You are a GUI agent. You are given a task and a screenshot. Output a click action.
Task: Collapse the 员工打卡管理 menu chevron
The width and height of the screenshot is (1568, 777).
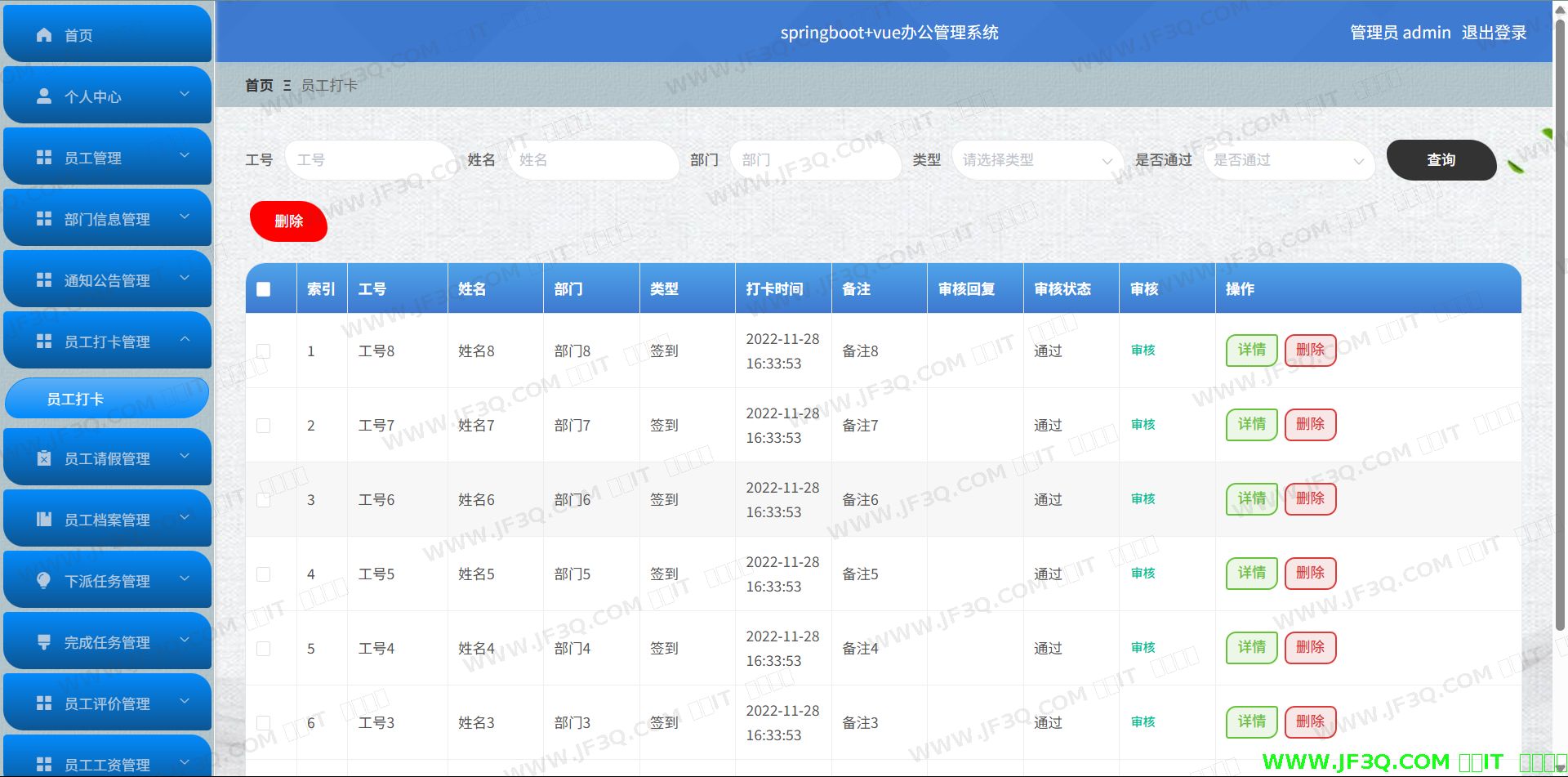point(185,339)
